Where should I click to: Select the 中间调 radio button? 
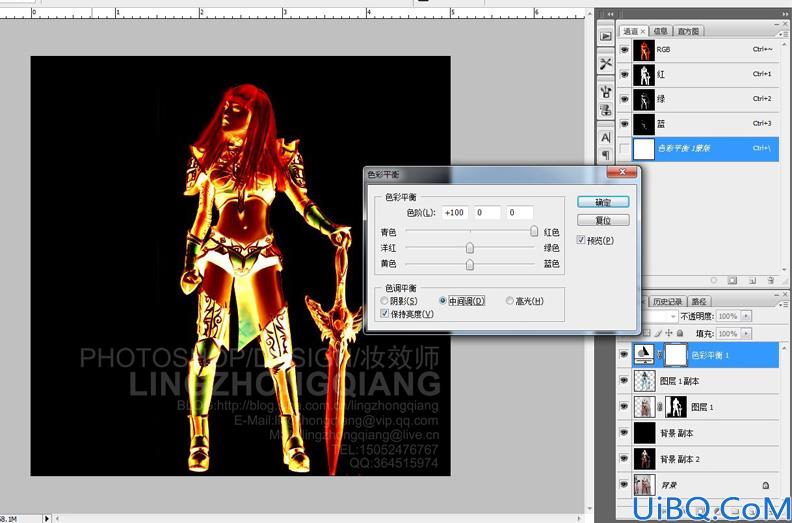[443, 301]
